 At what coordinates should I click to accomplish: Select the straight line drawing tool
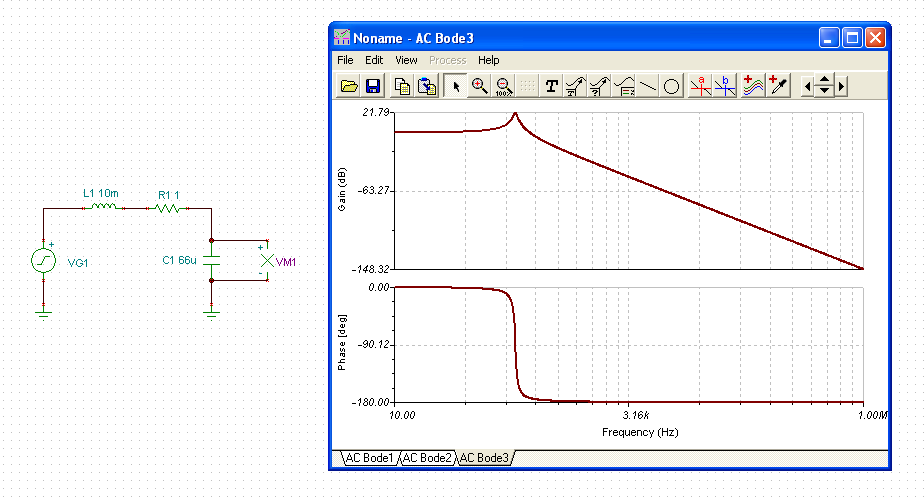648,87
